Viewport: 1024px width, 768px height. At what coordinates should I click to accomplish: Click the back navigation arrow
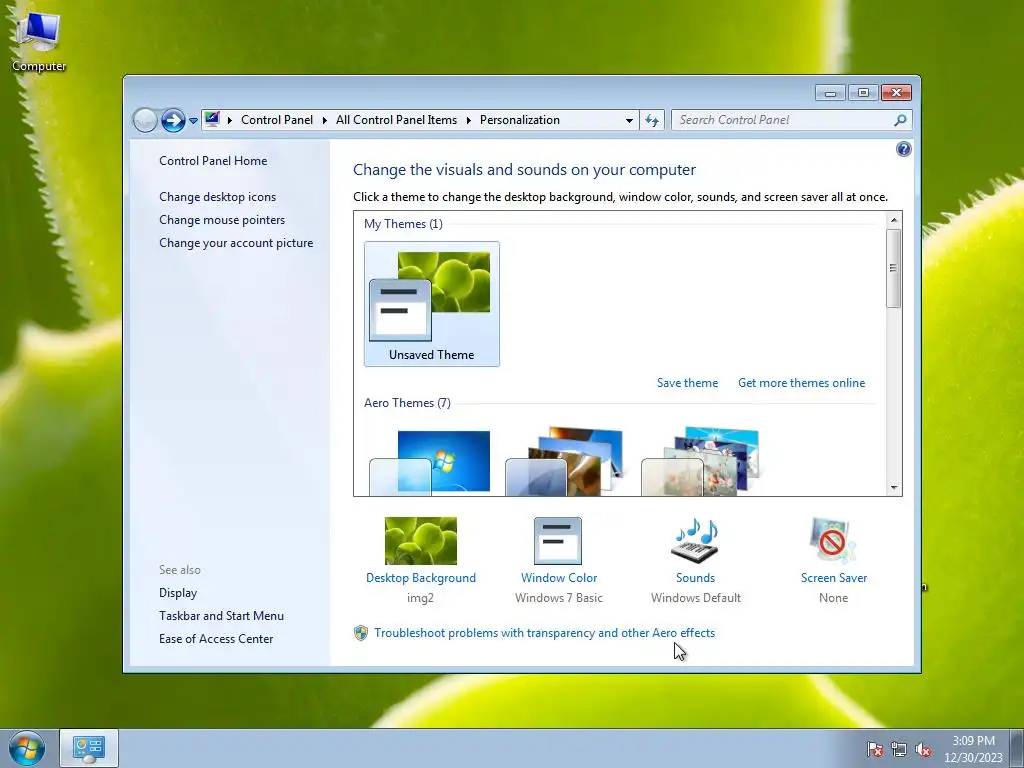(145, 120)
